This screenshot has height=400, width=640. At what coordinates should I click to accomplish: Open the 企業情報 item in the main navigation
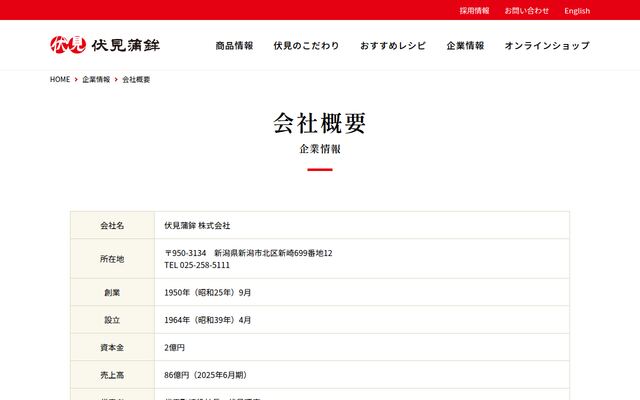(465, 45)
